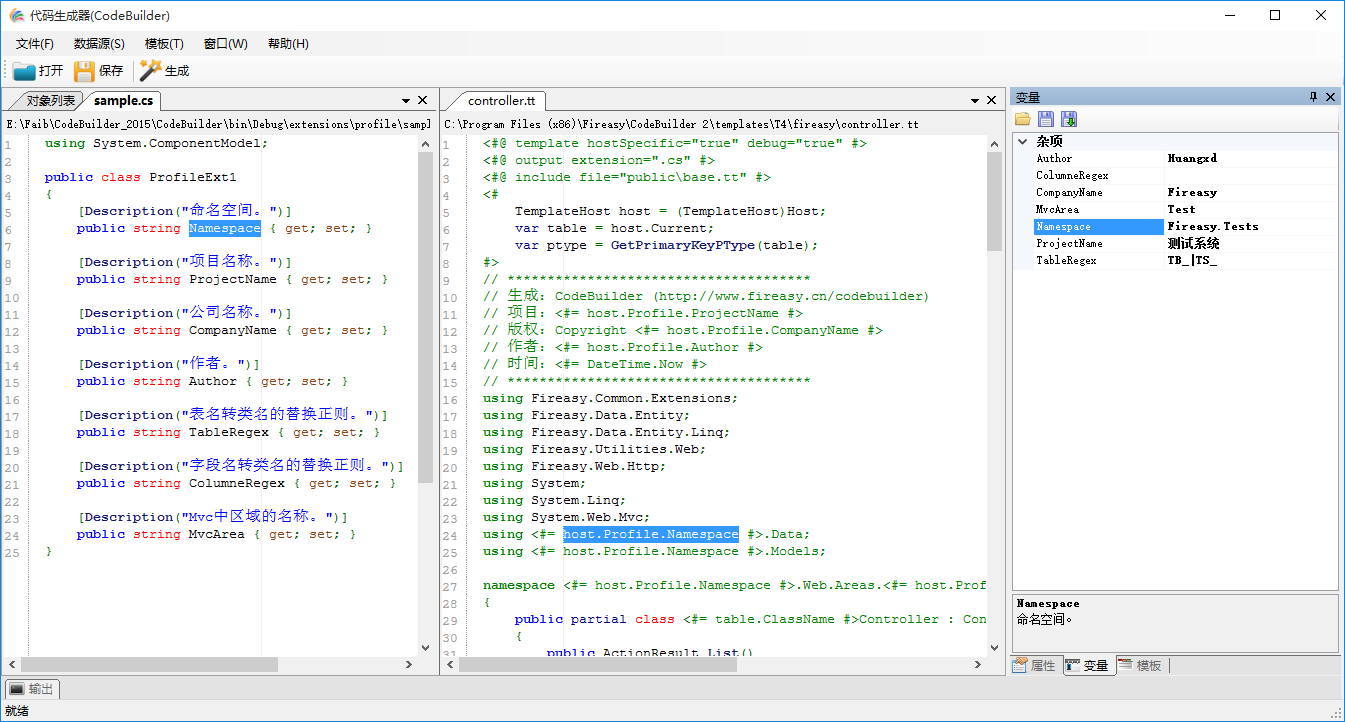Click the ColumneRegex empty value field
This screenshot has height=722, width=1345.
(x=1250, y=175)
